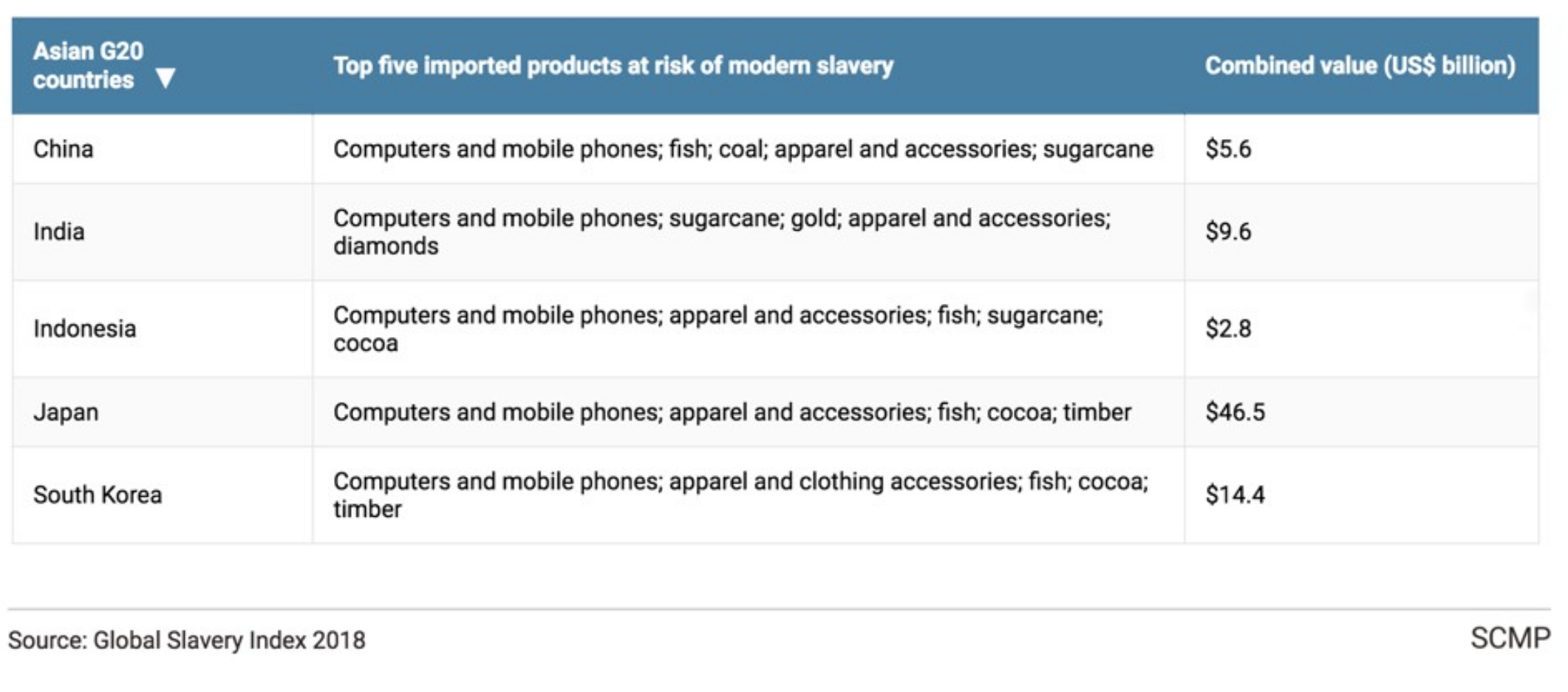Select the South Korea country cell
This screenshot has height=692, width=1568.
tap(98, 495)
